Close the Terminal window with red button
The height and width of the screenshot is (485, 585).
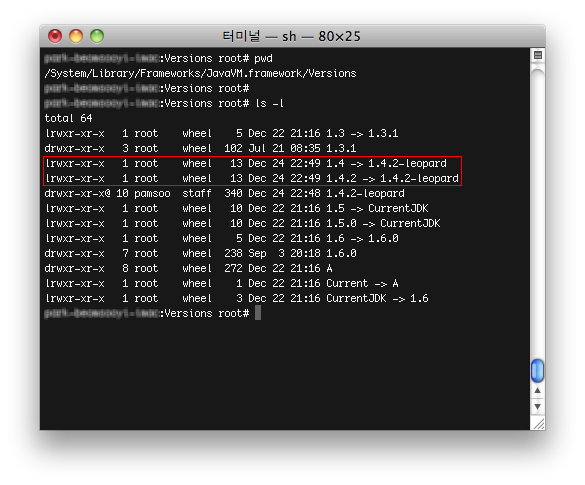[x=55, y=36]
